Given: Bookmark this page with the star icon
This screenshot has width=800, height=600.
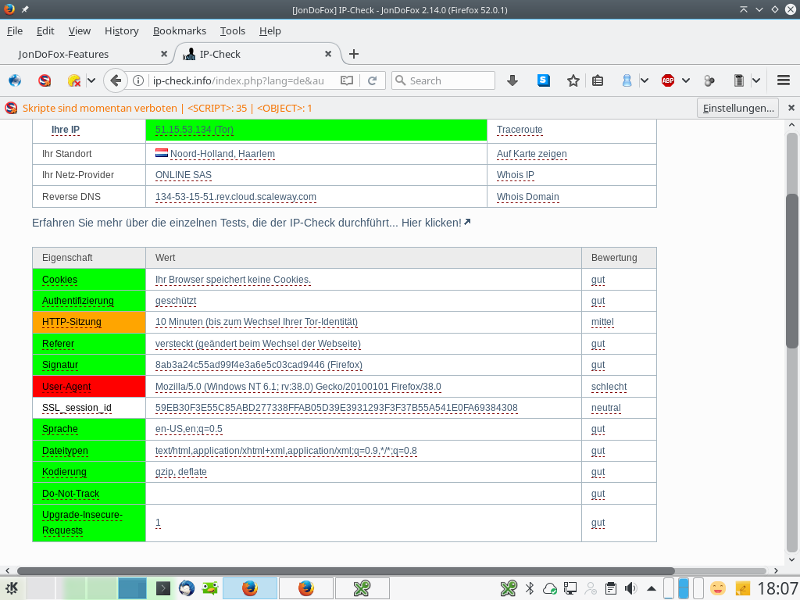Looking at the screenshot, I should coord(573,81).
